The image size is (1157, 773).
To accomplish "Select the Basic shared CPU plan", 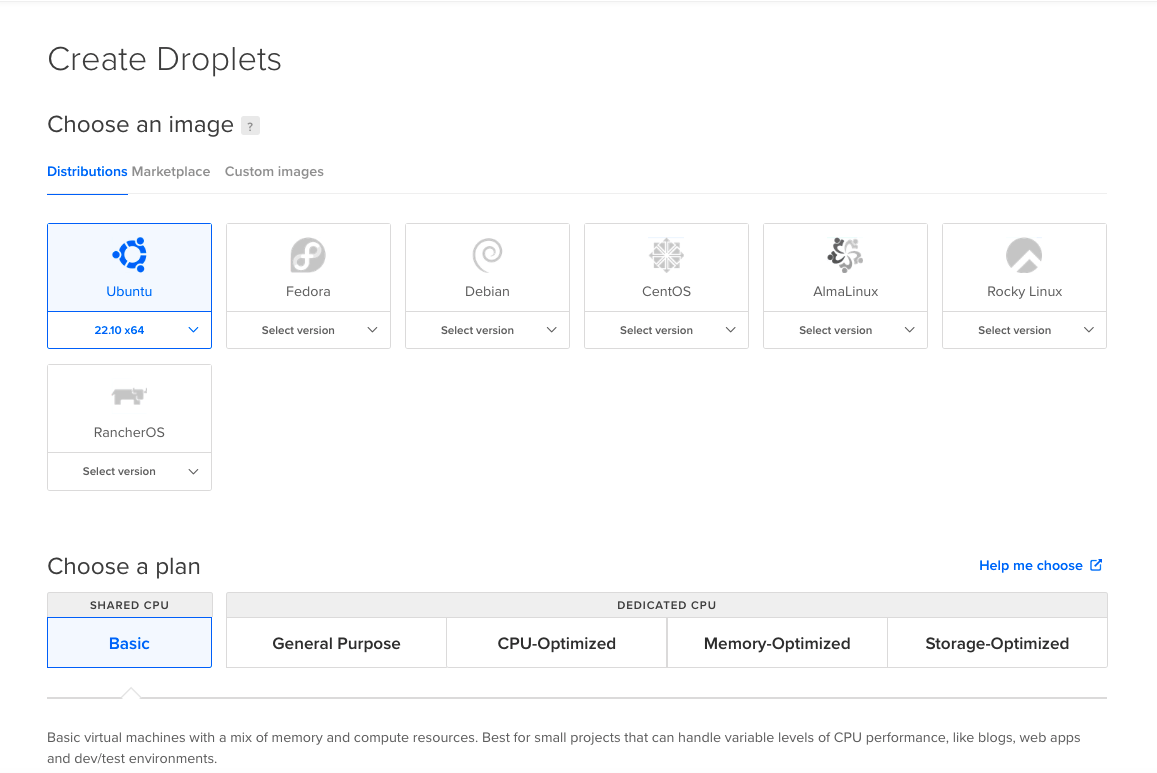I will (x=129, y=643).
